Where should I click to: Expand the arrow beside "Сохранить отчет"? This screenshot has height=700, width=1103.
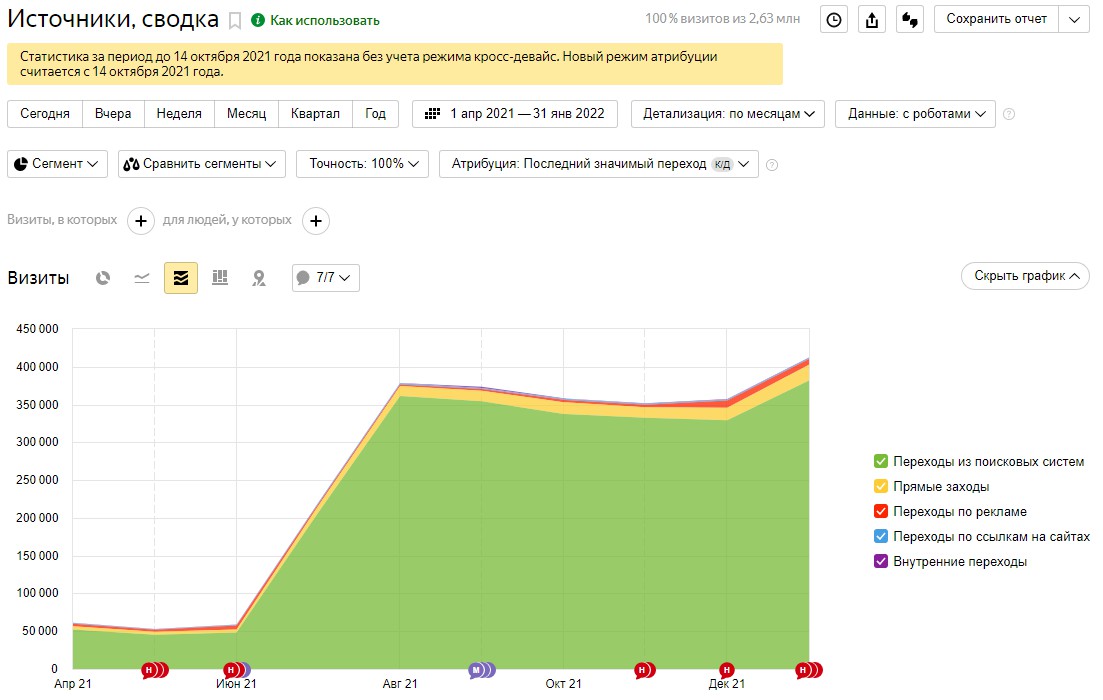tap(1074, 19)
